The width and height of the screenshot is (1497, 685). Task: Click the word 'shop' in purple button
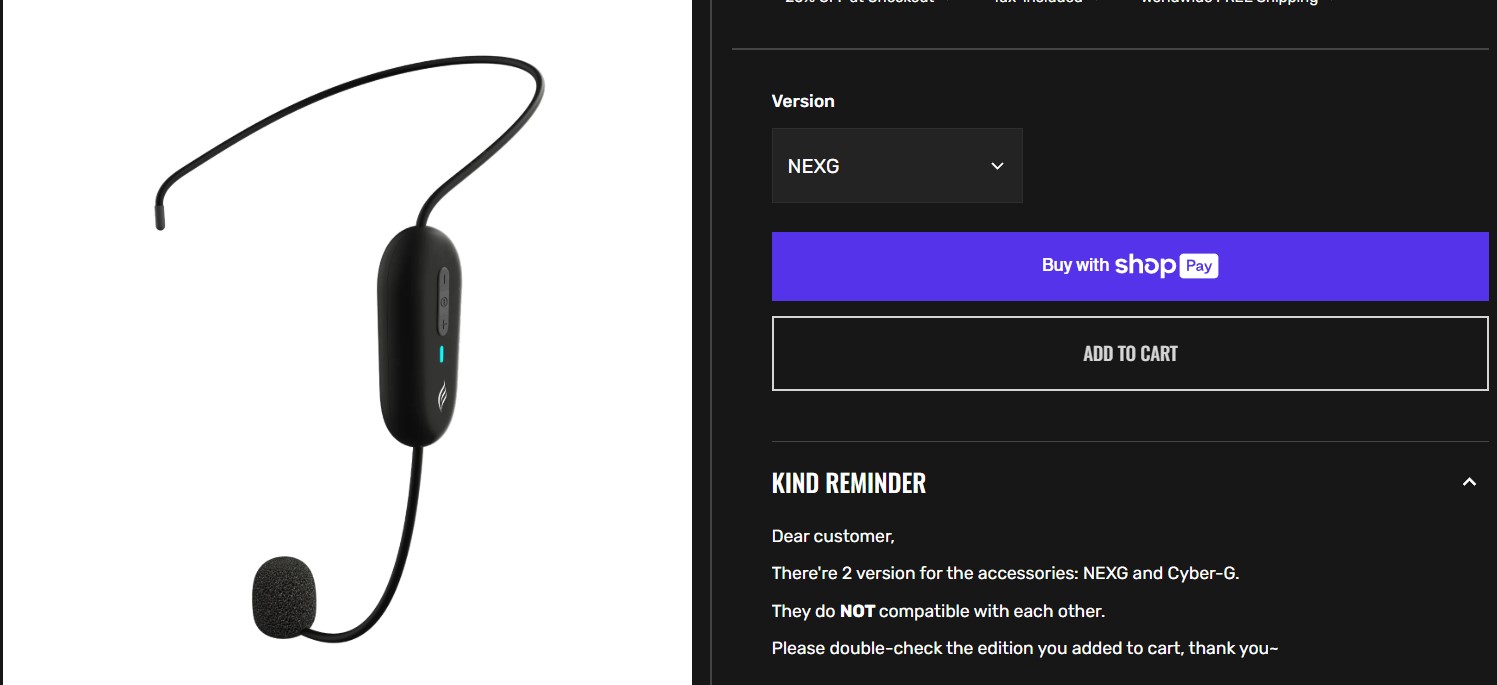coord(1145,266)
